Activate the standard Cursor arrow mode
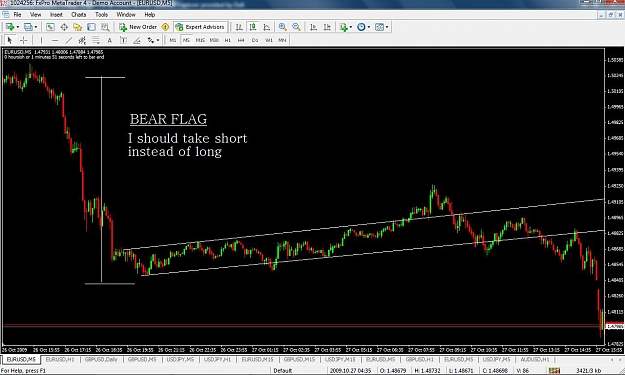The image size is (625, 375). click(x=10, y=40)
